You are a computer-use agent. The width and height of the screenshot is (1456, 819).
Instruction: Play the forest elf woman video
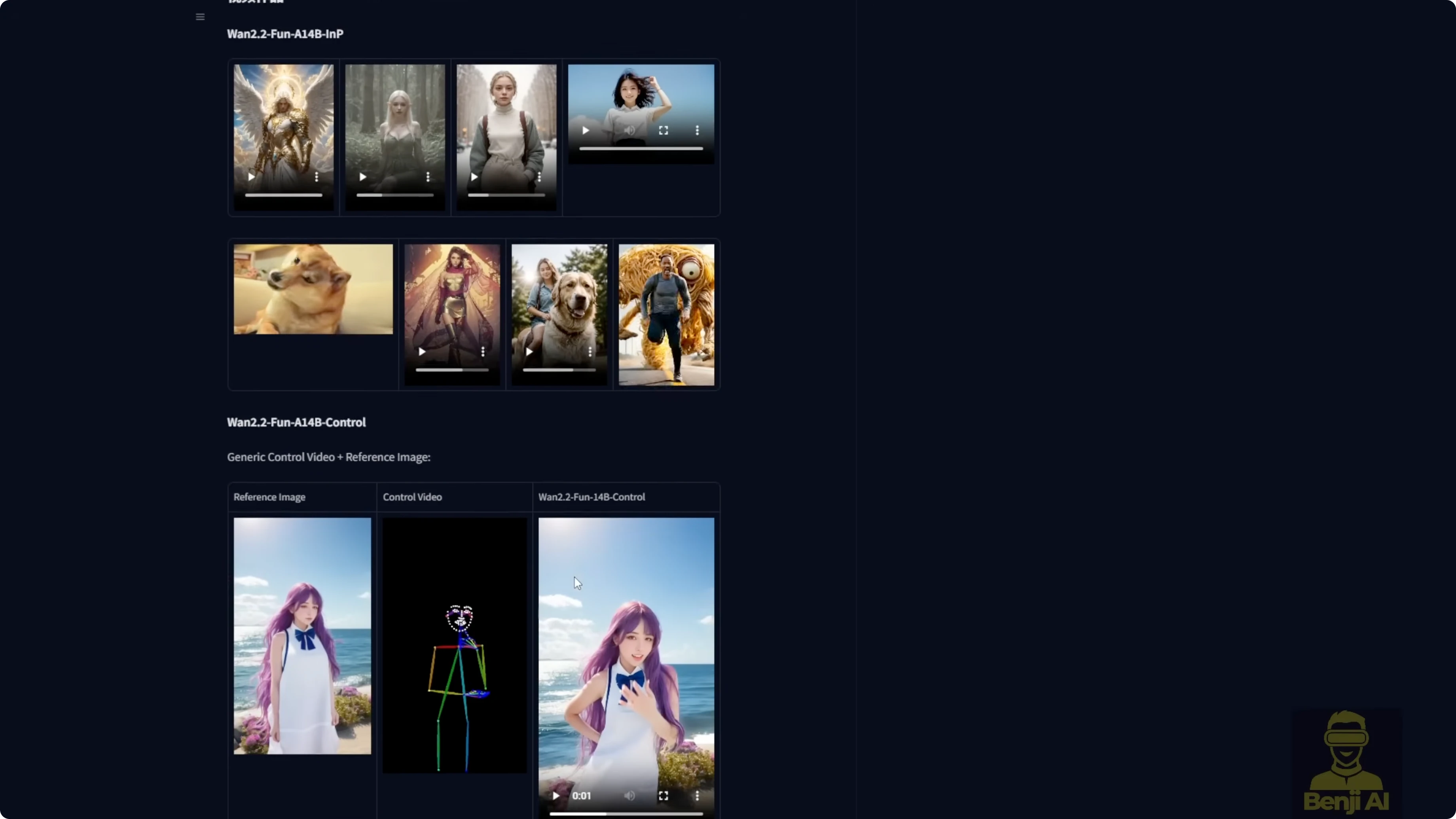click(x=362, y=177)
